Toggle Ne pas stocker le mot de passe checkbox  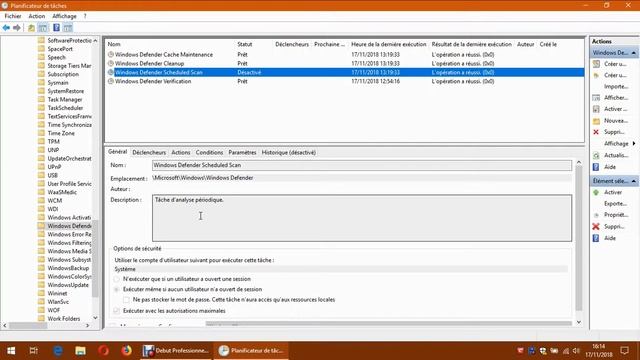coord(127,300)
